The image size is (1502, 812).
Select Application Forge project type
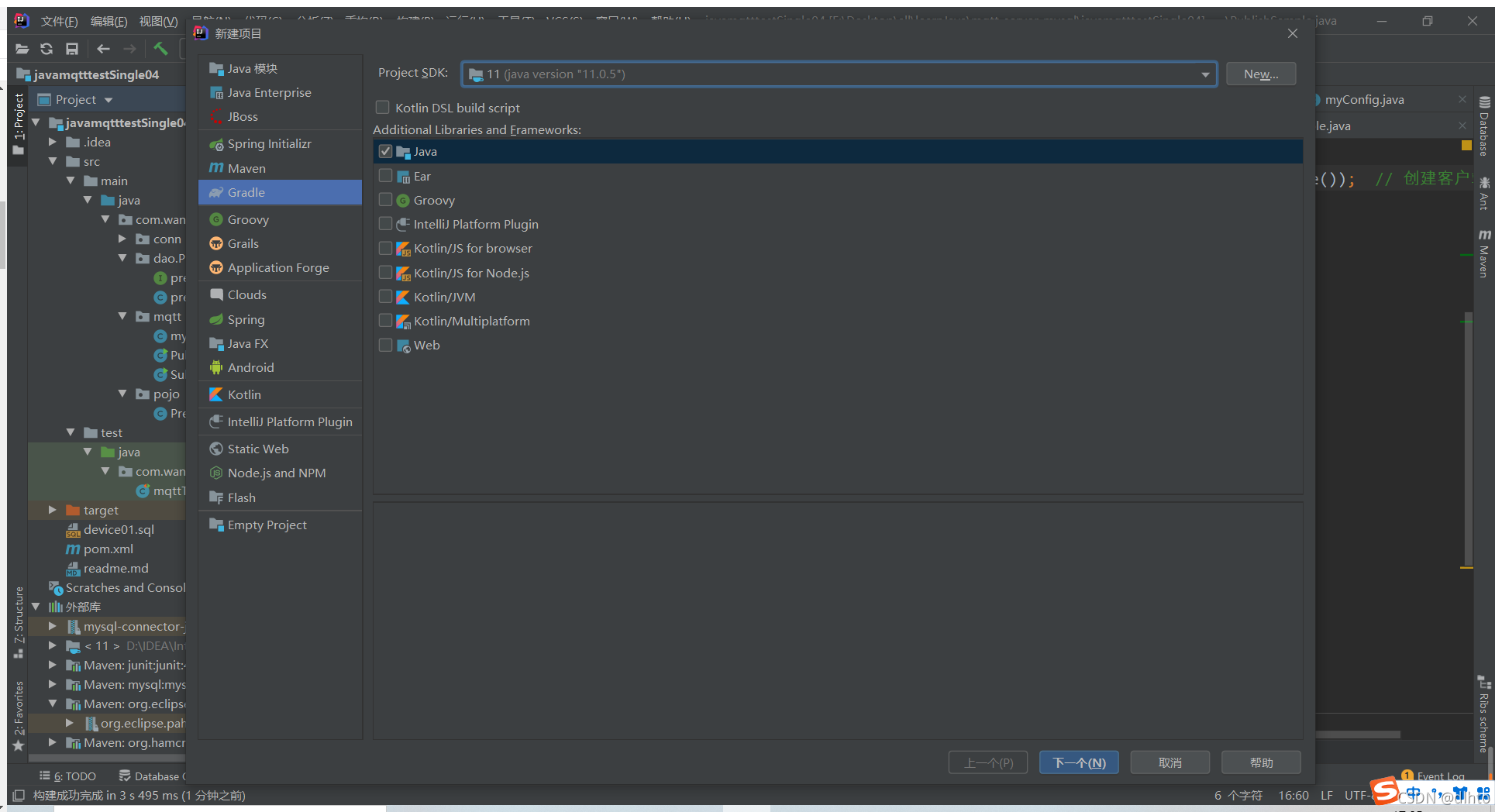click(x=280, y=267)
